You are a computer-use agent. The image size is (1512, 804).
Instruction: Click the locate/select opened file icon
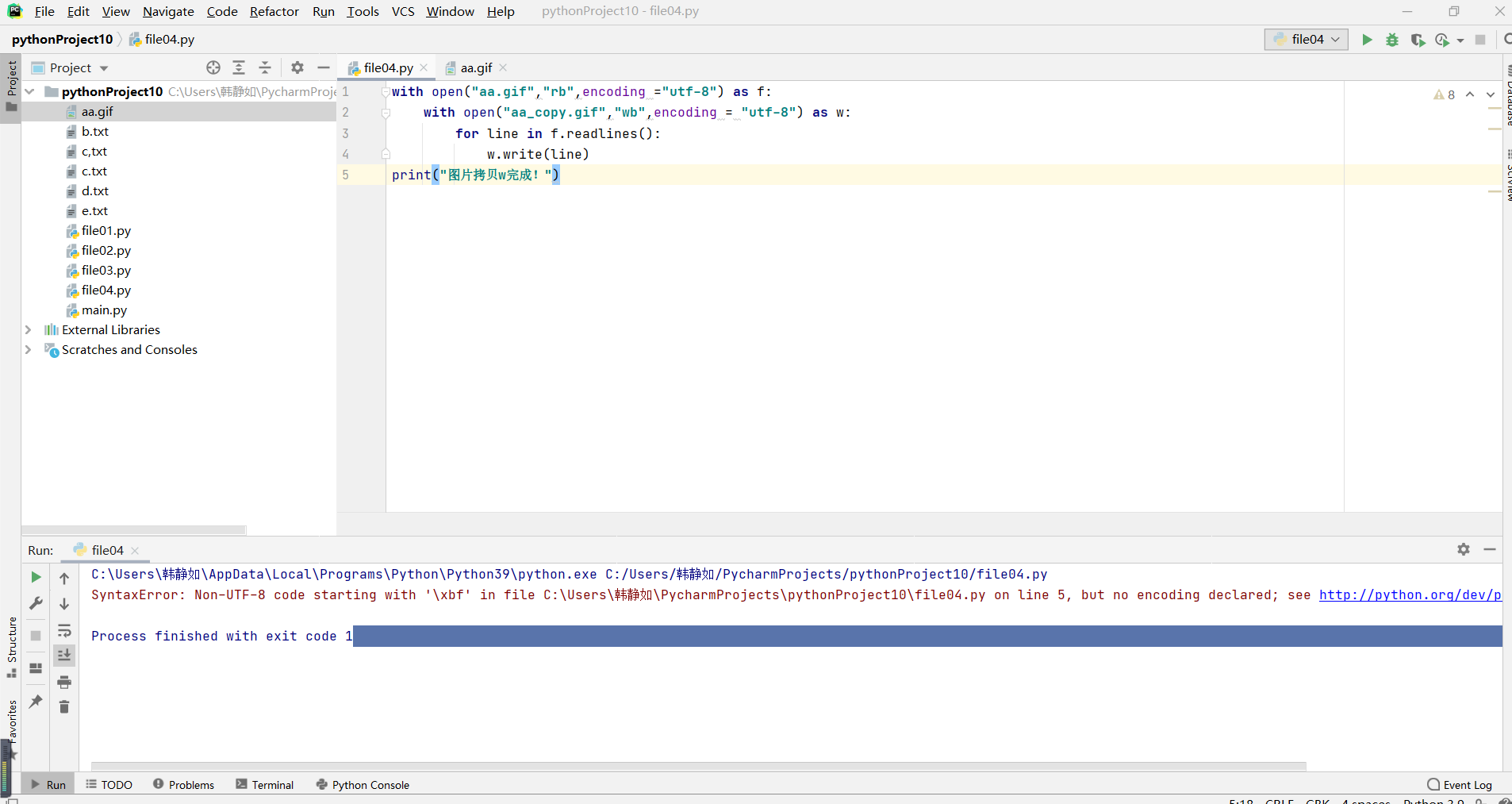(213, 67)
